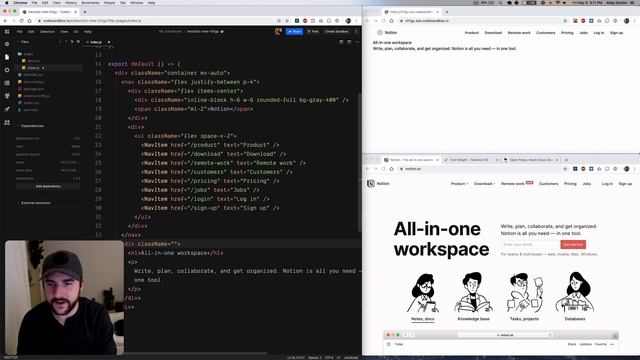Click Sign up link in preview navigation
The height and width of the screenshot is (360, 640).
[x=616, y=33]
